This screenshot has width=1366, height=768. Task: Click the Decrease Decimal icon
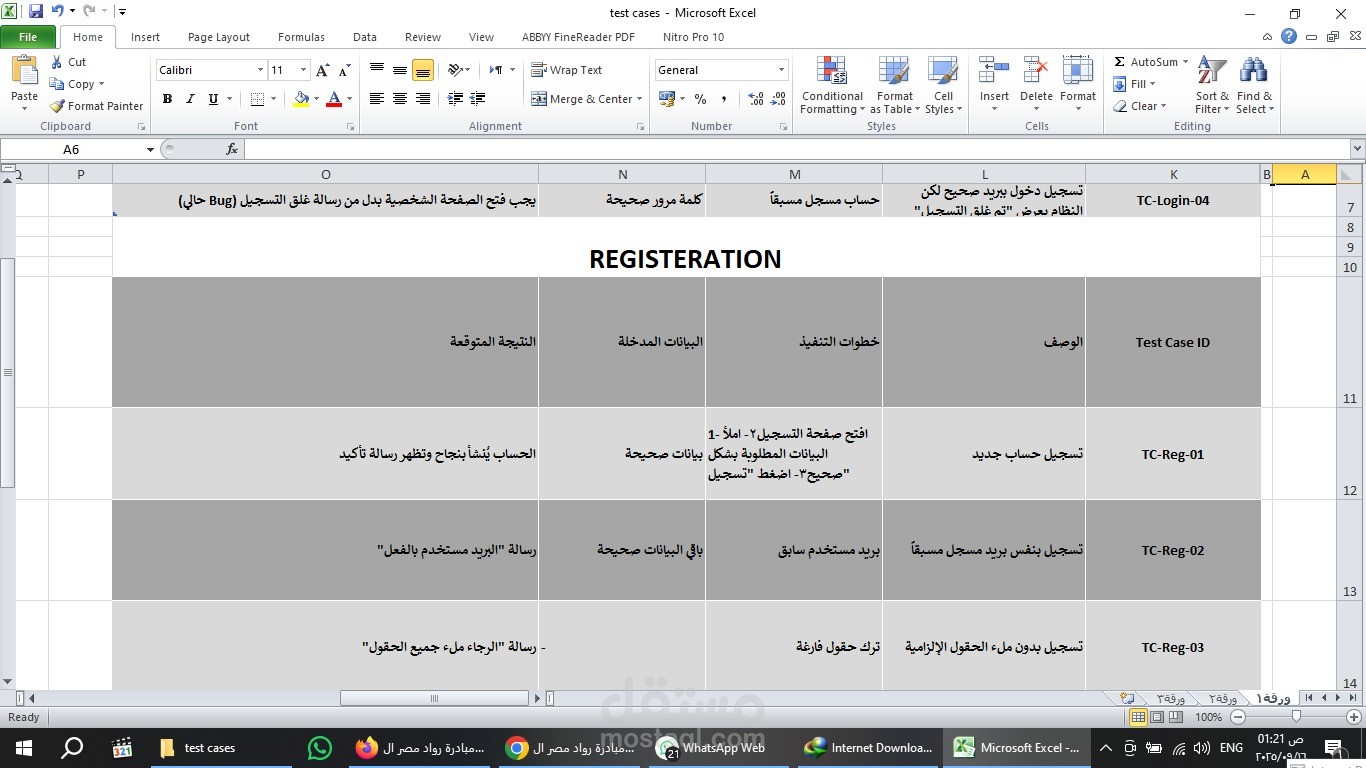[779, 99]
